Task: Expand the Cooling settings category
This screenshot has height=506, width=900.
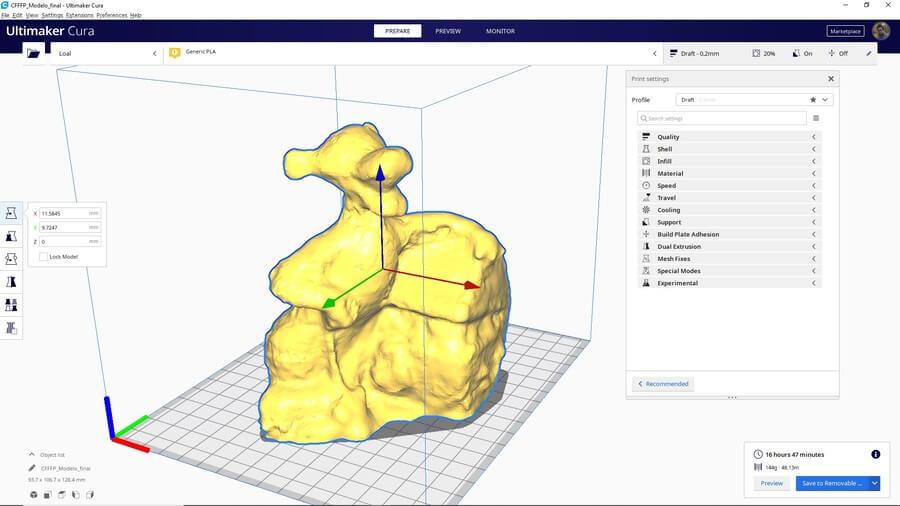Action: coord(730,210)
